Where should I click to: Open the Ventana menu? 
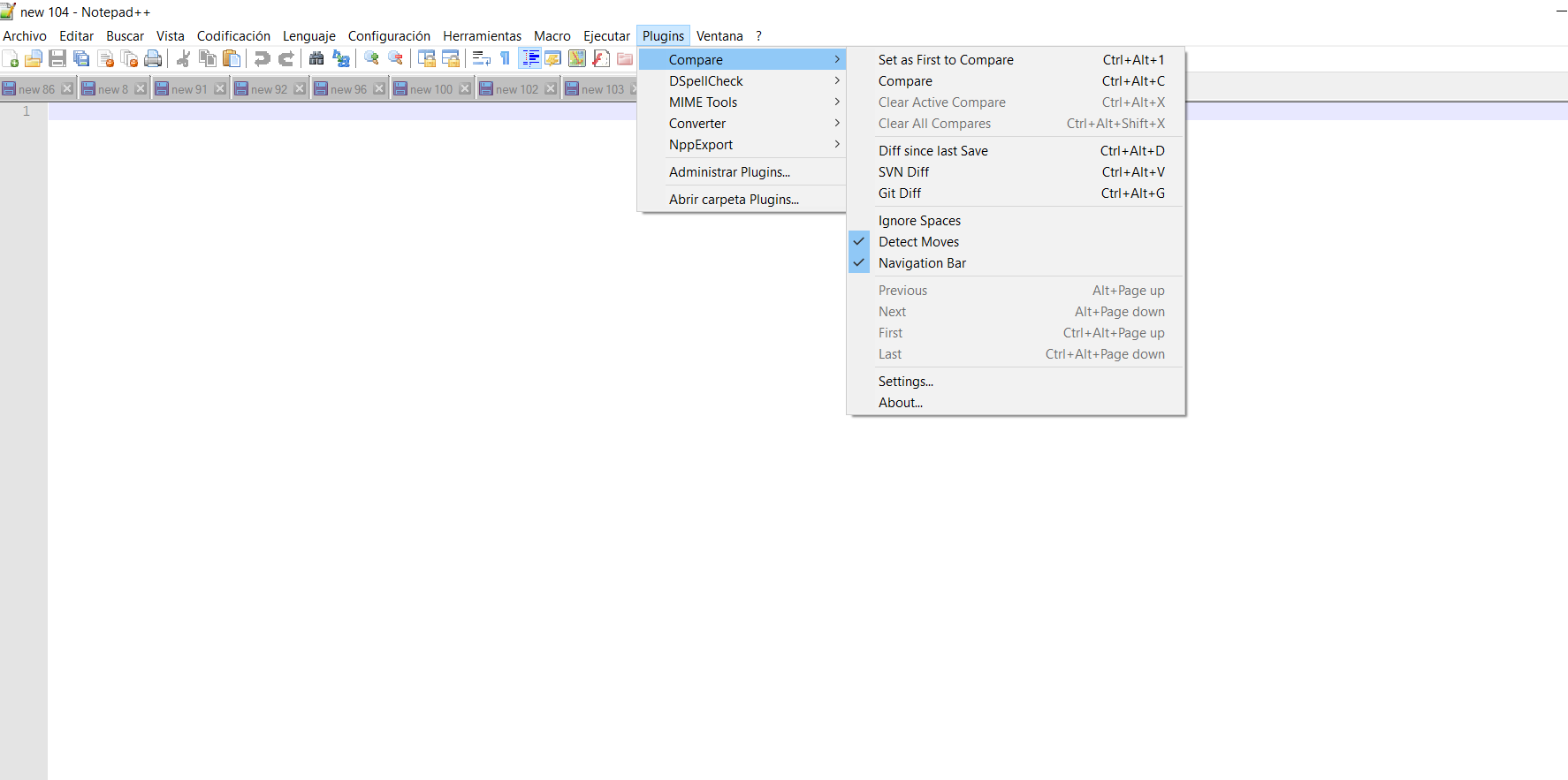pyautogui.click(x=719, y=36)
